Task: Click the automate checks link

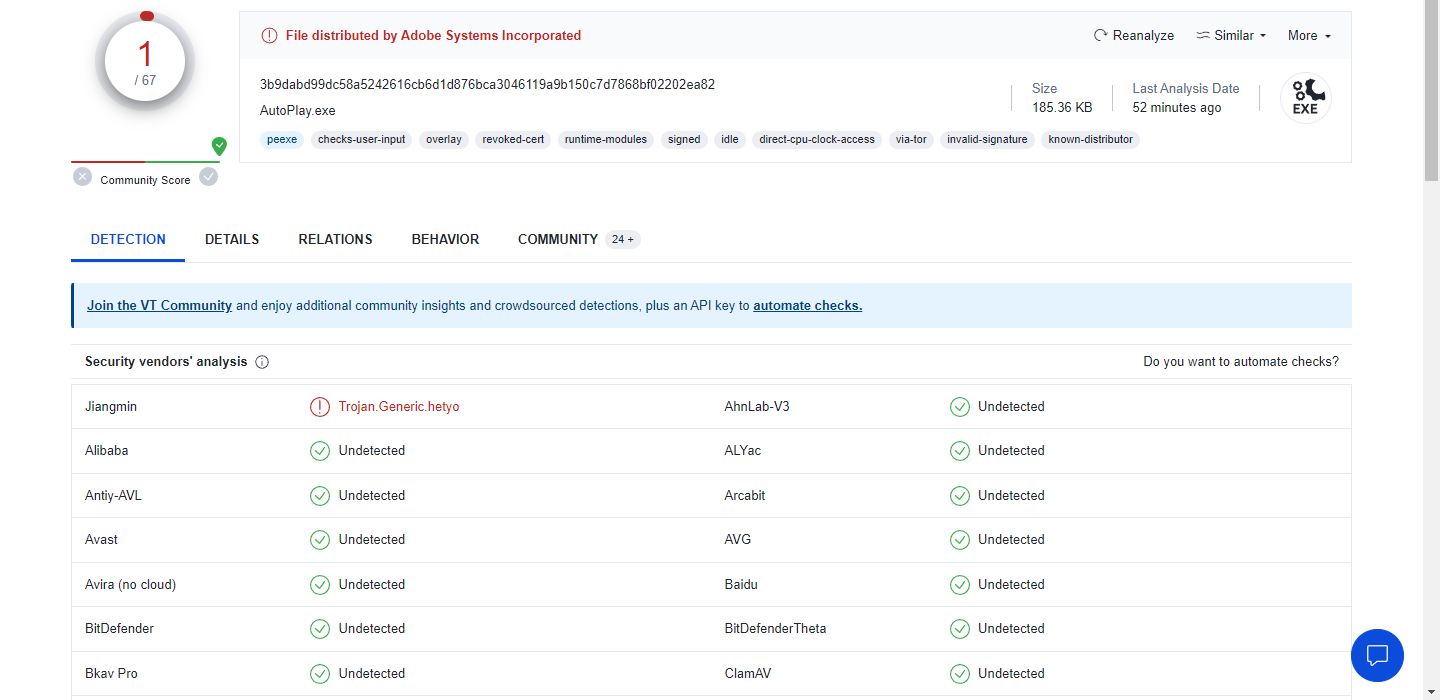Action: [x=807, y=306]
